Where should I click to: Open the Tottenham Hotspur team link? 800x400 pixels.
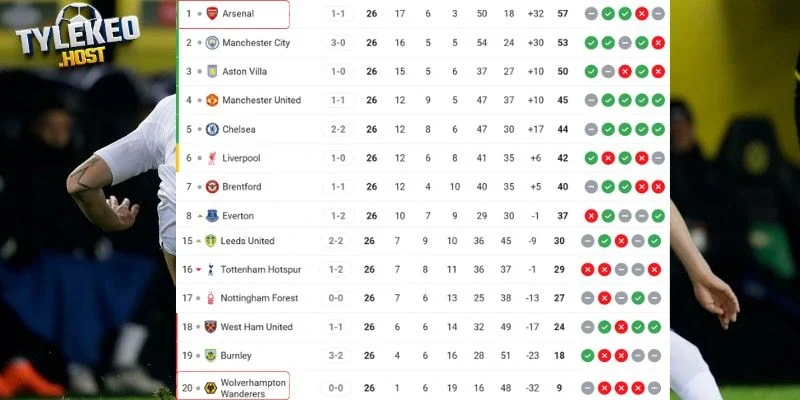pyautogui.click(x=262, y=269)
